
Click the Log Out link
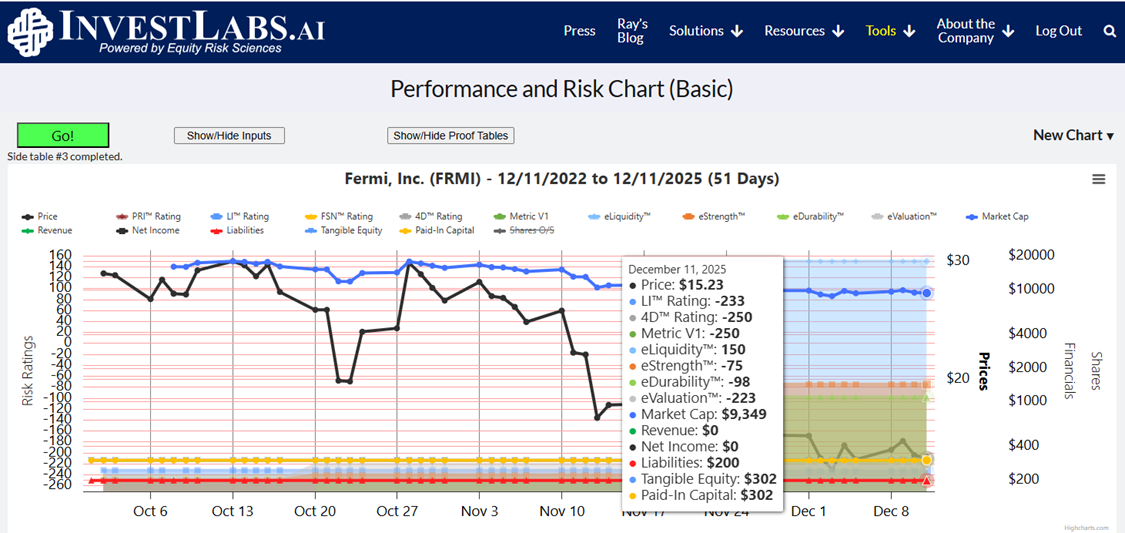pos(1058,31)
